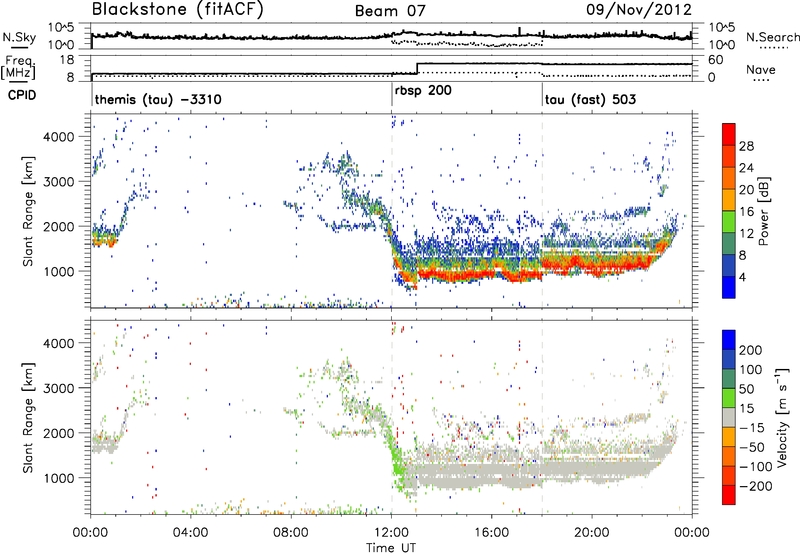Click the "-50" Velocity color bar tick label
The image size is (800, 554).
(x=750, y=447)
